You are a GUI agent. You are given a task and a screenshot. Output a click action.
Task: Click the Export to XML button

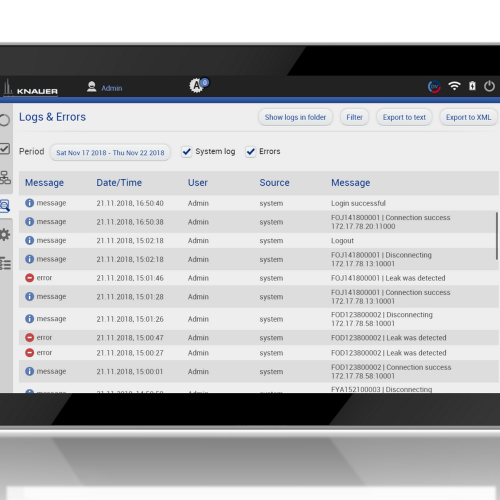point(468,117)
